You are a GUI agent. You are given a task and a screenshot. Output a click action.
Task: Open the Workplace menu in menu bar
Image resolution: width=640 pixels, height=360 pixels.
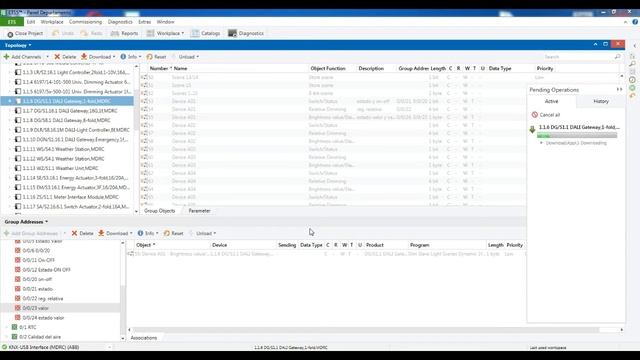tap(52, 22)
